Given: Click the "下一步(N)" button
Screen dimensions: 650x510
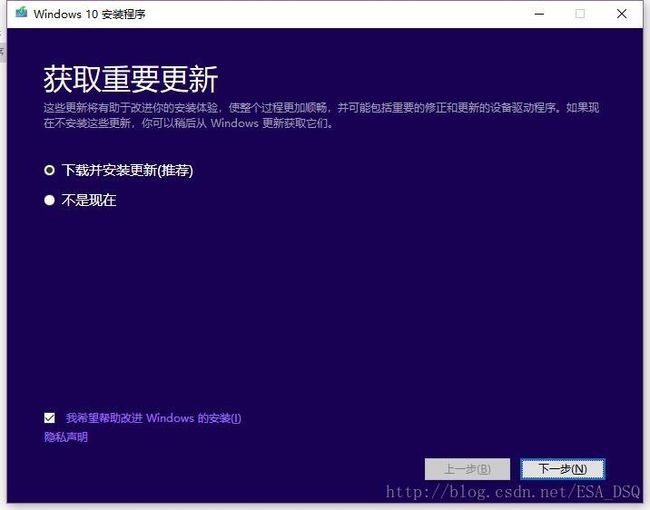Looking at the screenshot, I should tap(563, 469).
